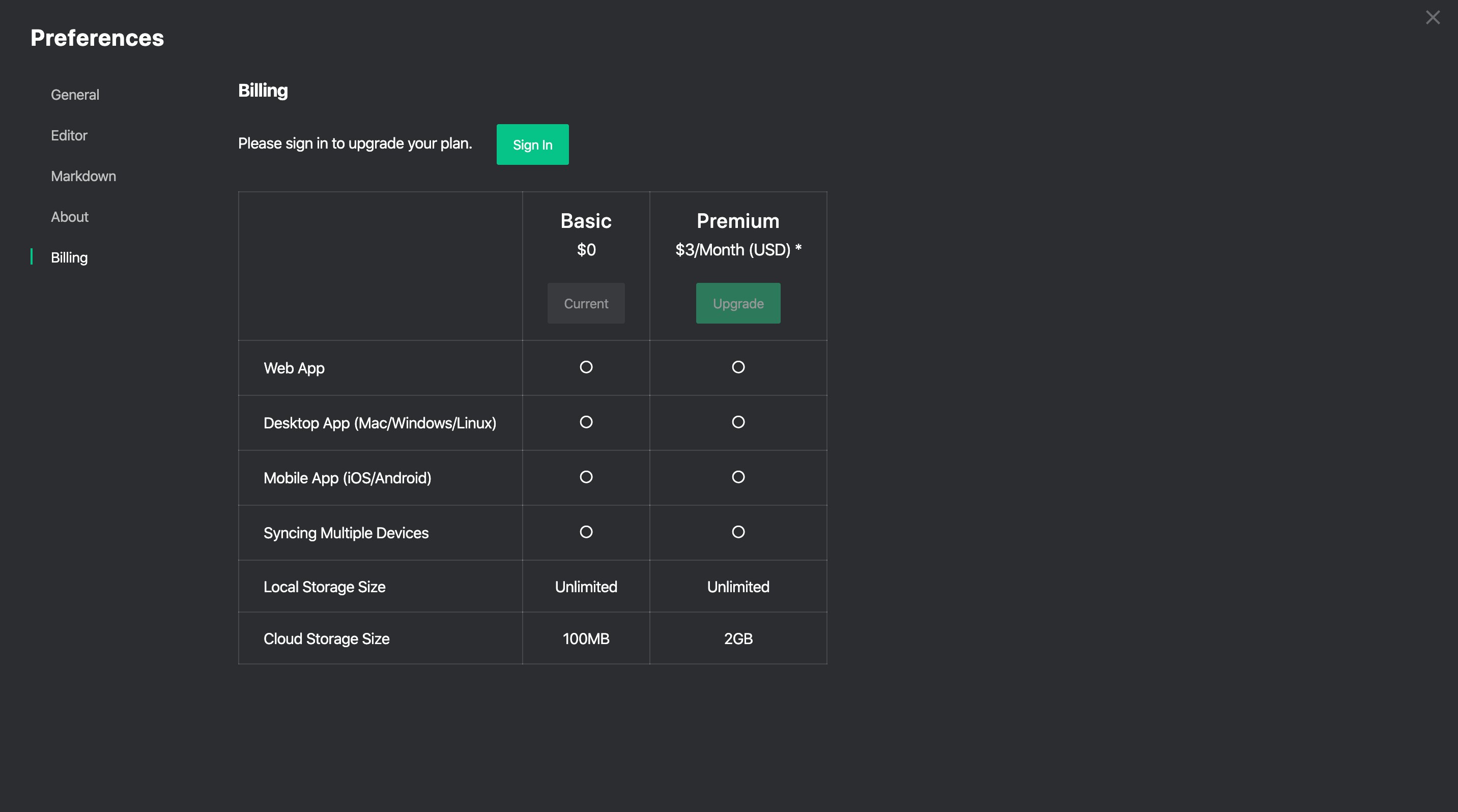Click the Basic circle for Web App
The image size is (1458, 812).
click(x=586, y=367)
